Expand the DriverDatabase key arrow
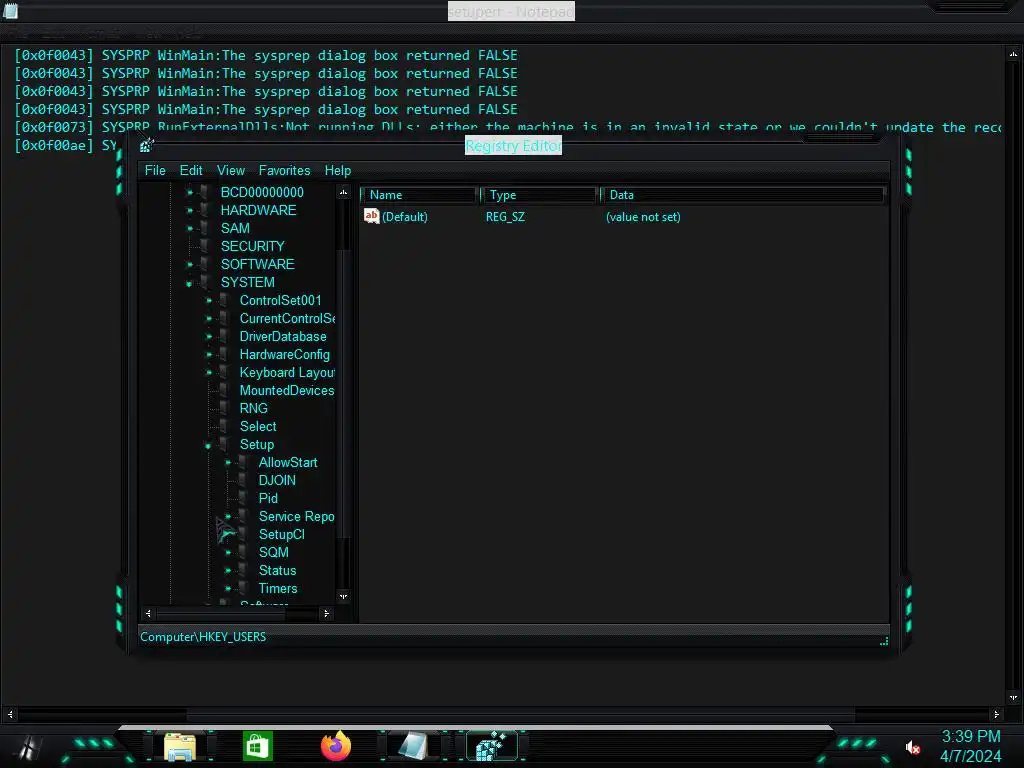 coord(209,336)
